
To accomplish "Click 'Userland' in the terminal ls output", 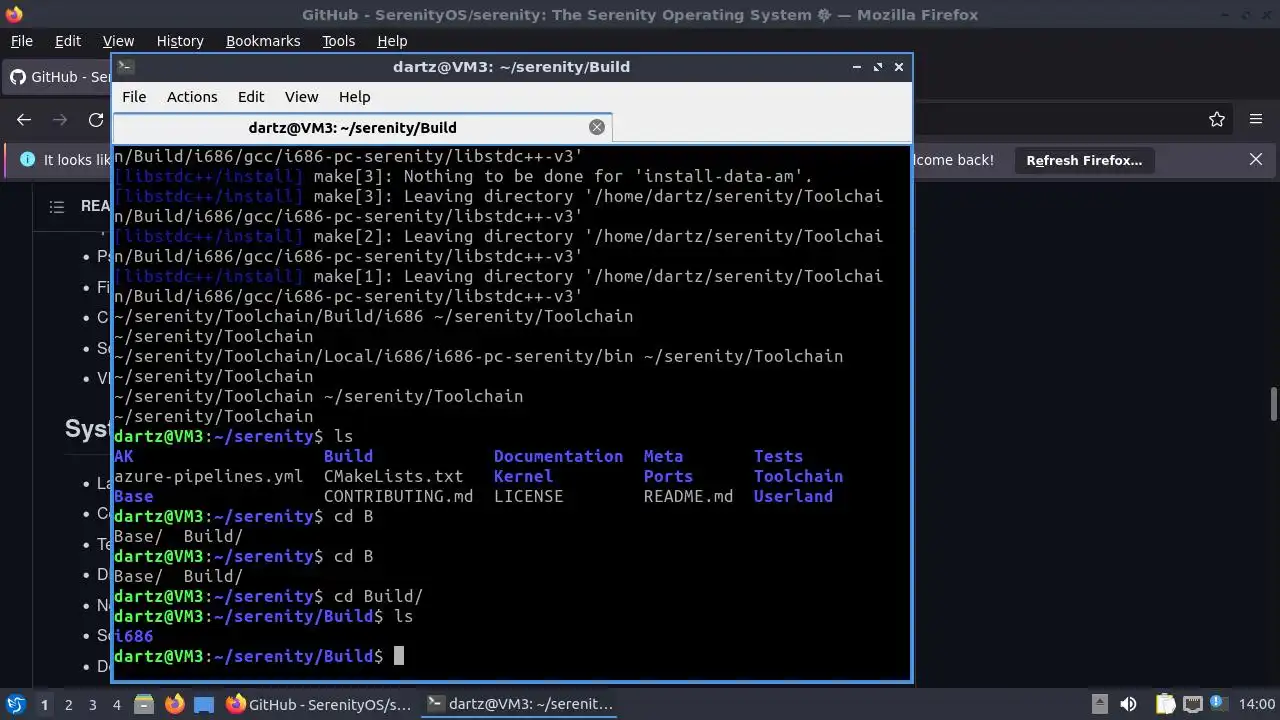I will click(x=793, y=496).
